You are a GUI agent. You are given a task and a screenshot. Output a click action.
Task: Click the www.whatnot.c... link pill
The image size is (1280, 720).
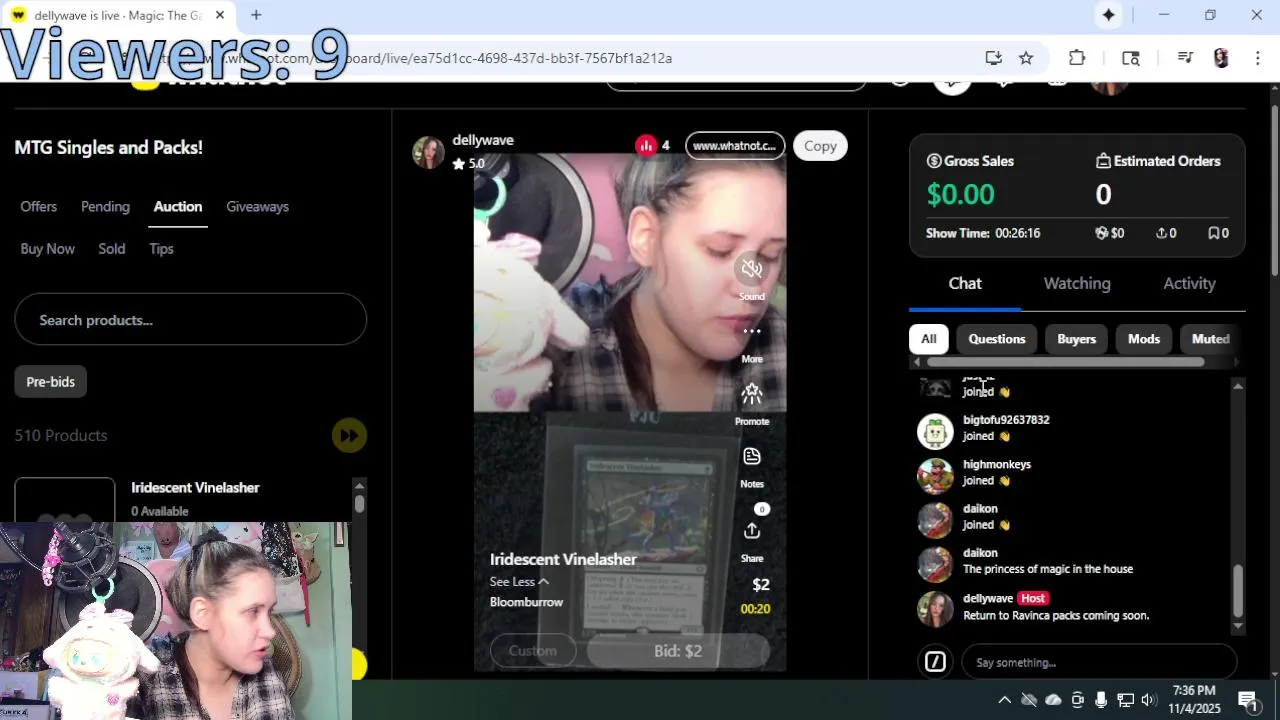pyautogui.click(x=734, y=146)
